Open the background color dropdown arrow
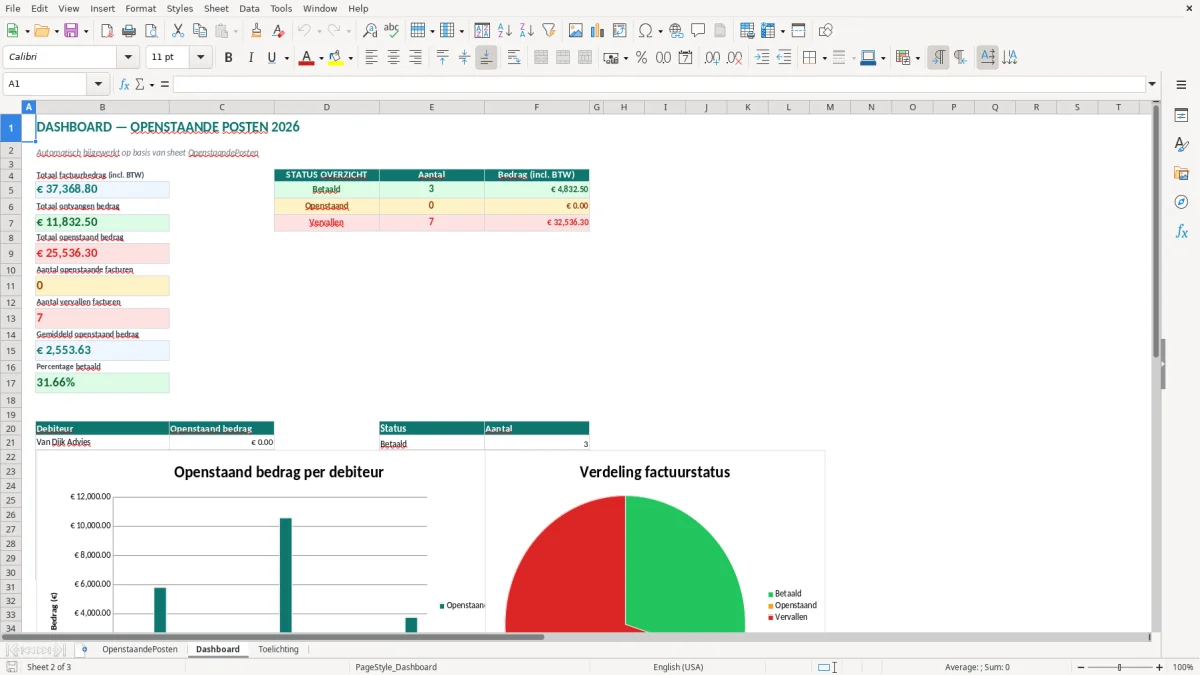This screenshot has width=1200, height=675. click(350, 58)
